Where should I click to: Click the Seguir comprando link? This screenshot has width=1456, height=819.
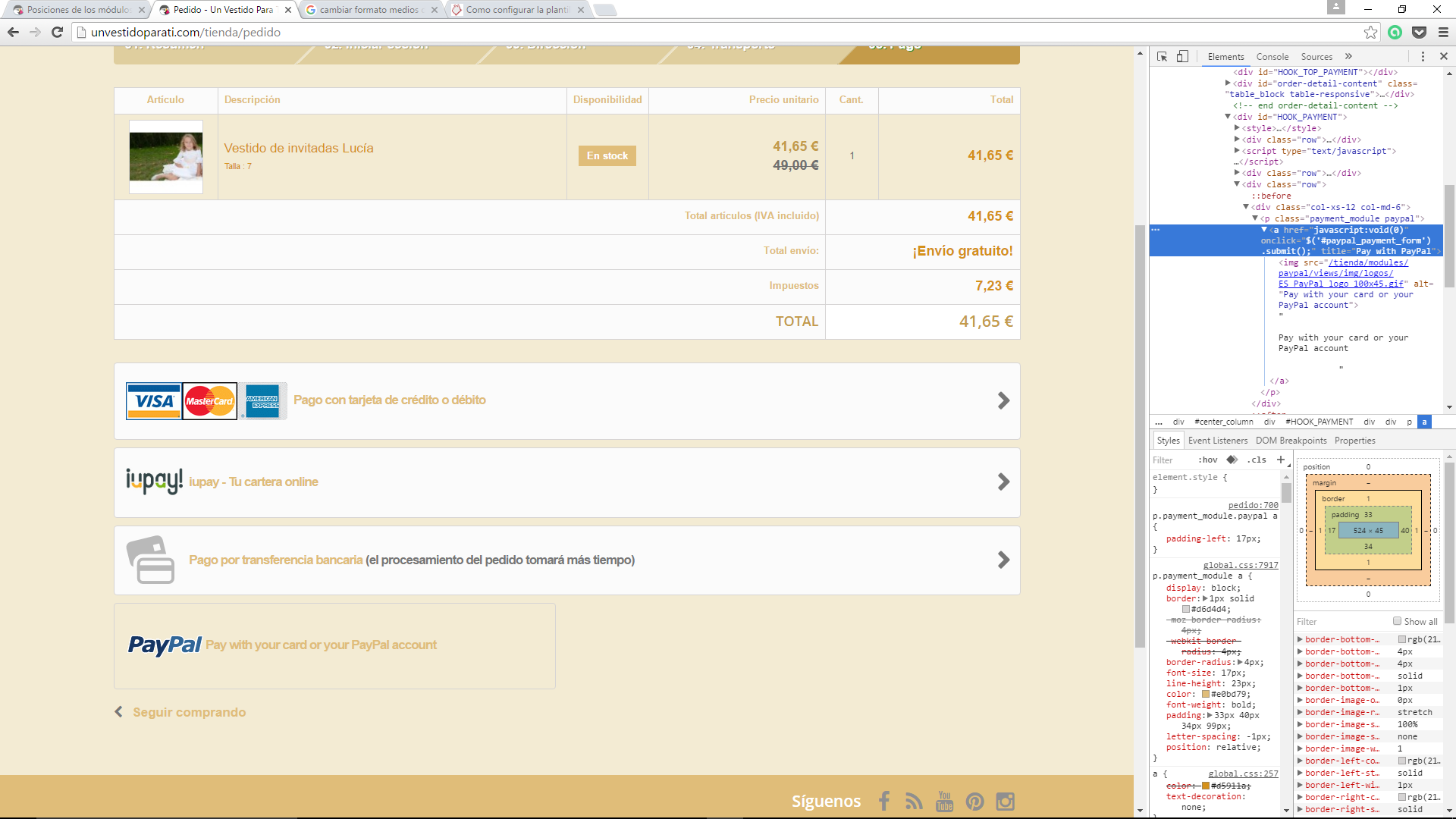[189, 712]
